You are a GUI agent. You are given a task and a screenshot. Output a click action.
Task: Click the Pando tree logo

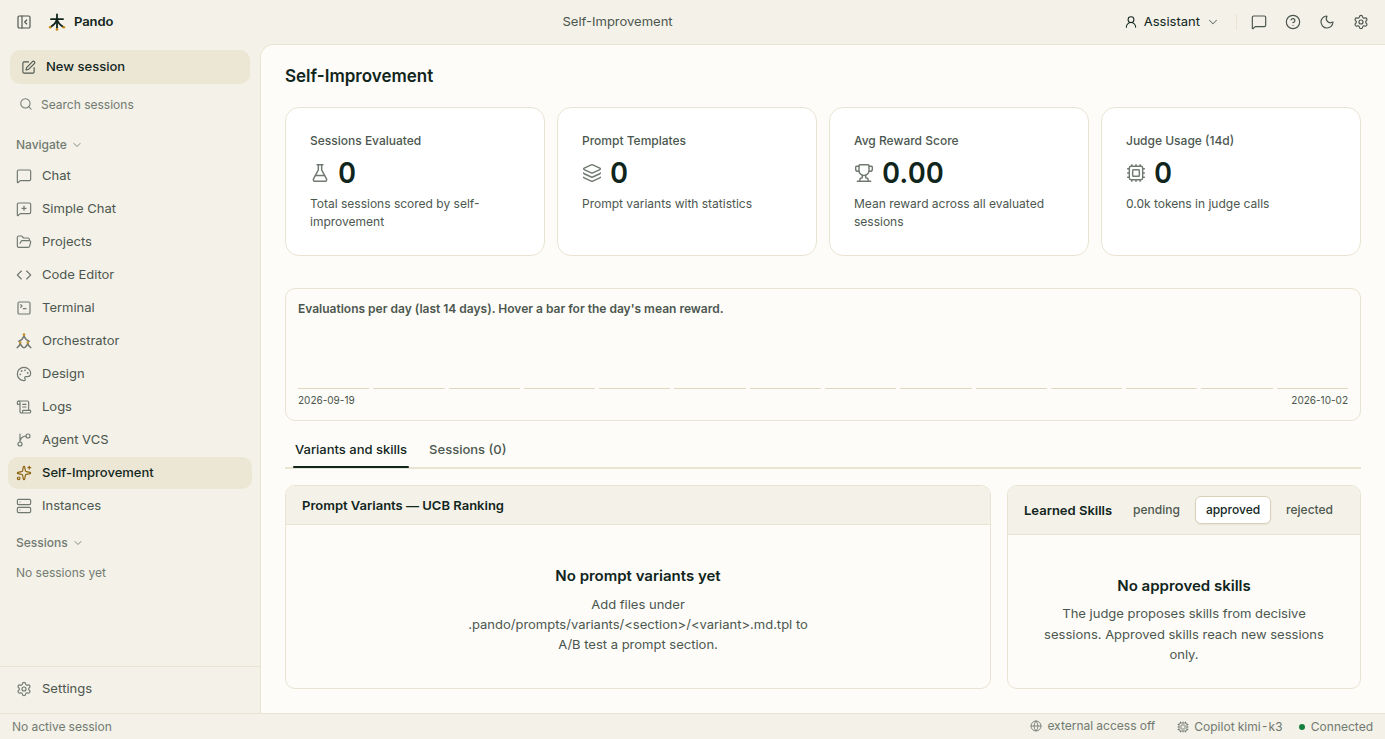(57, 22)
